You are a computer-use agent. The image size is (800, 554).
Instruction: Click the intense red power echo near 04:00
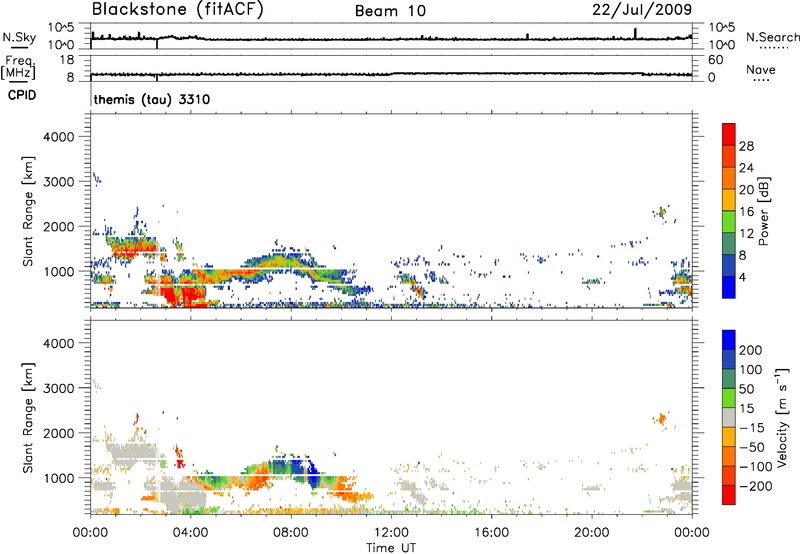click(x=185, y=295)
